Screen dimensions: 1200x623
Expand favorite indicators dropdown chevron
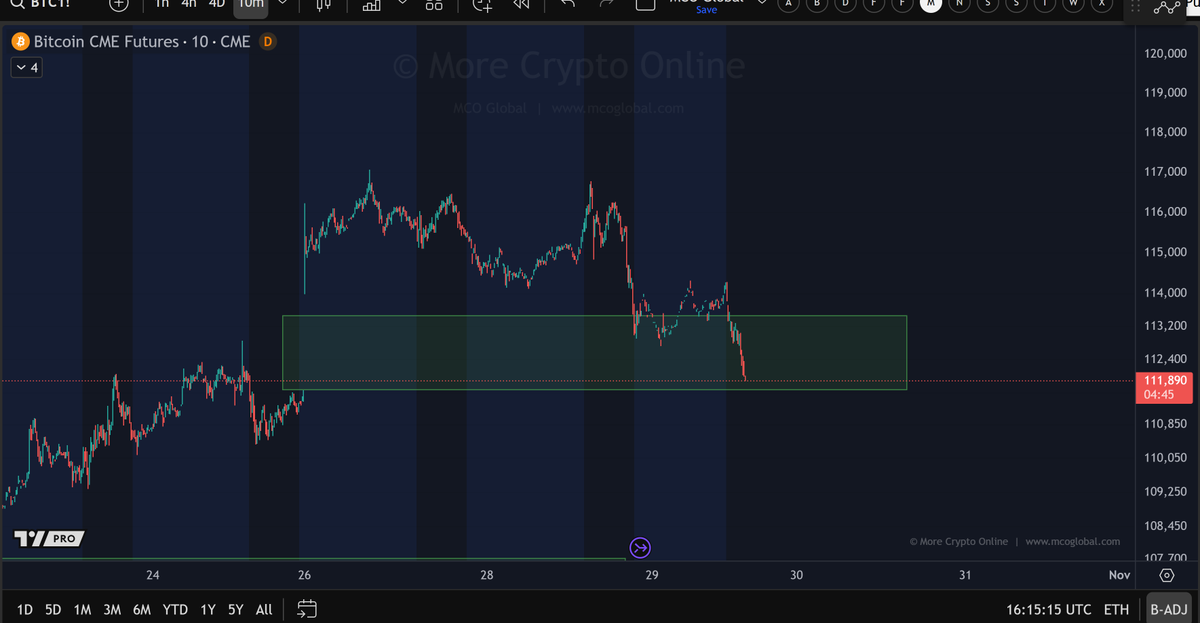(402, 4)
